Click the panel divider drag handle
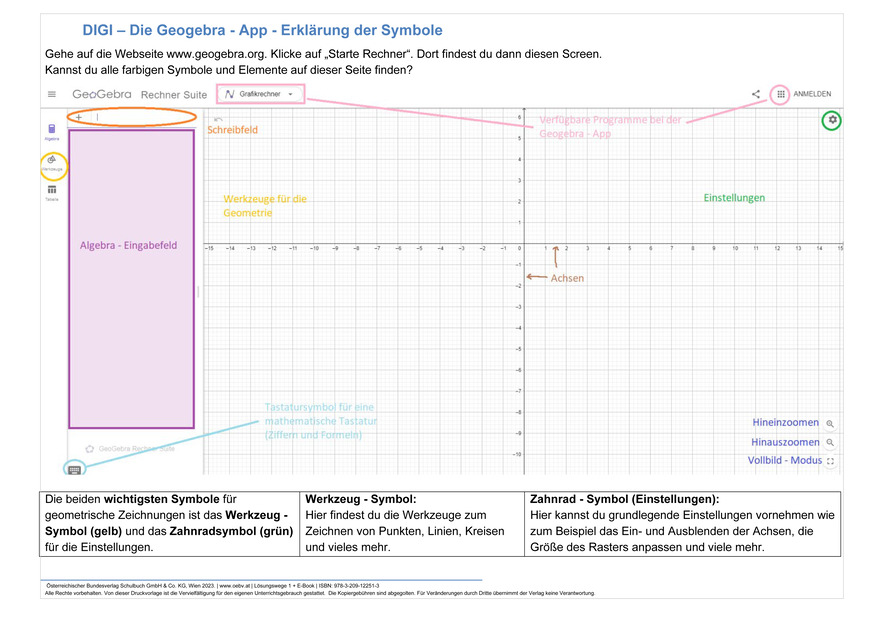 pos(199,292)
